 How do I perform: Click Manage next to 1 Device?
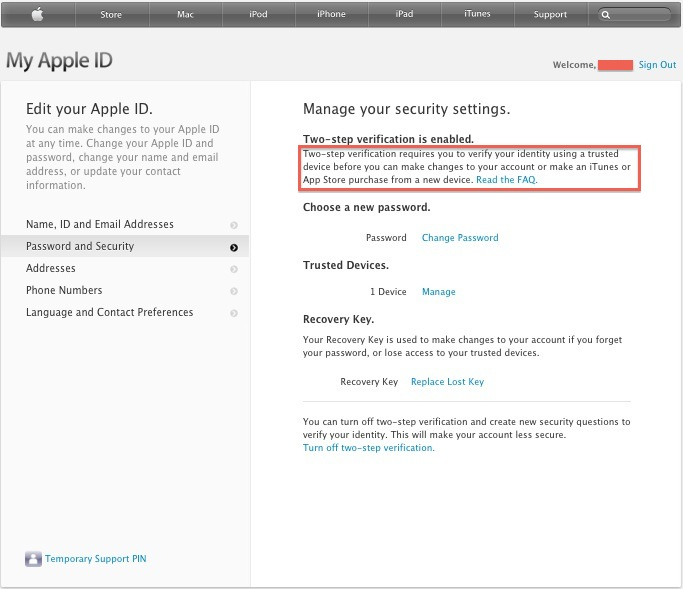pyautogui.click(x=439, y=292)
